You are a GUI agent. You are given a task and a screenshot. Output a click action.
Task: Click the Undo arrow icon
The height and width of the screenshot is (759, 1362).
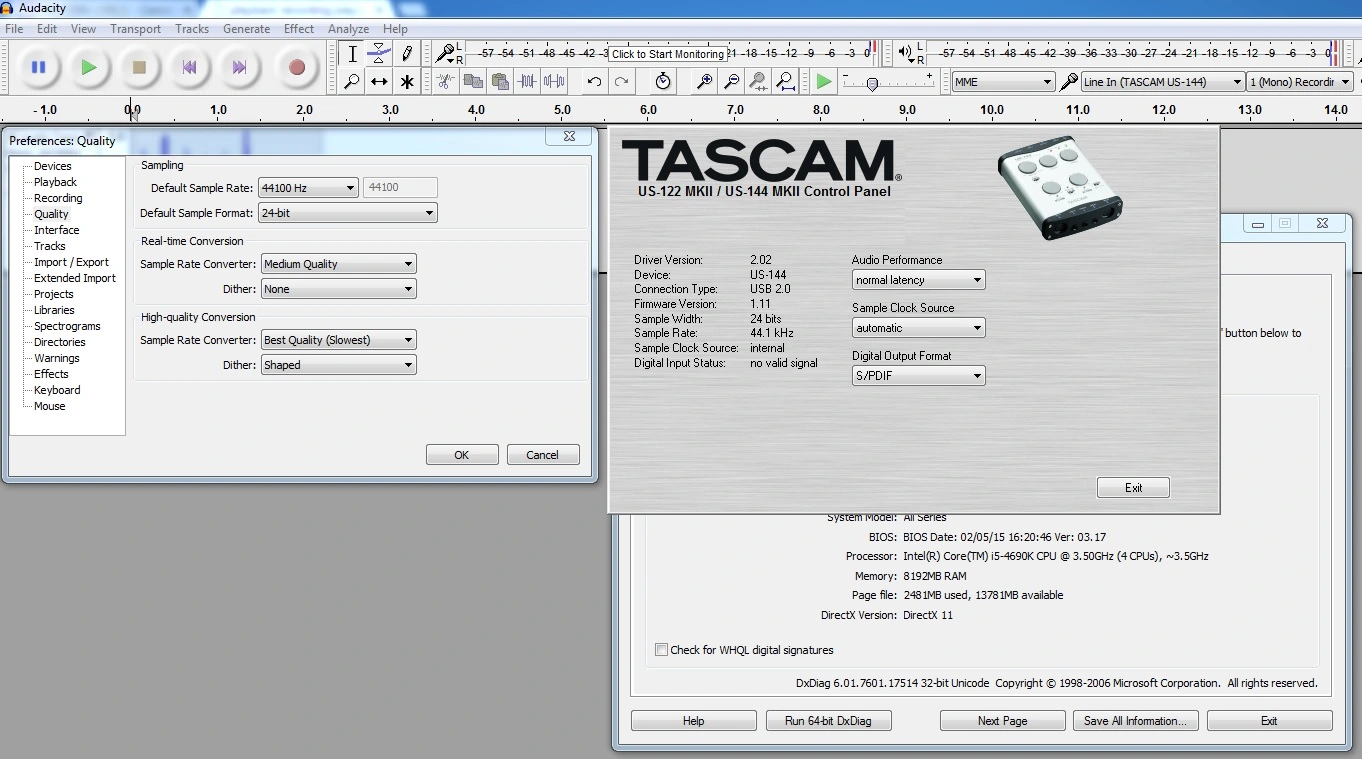[594, 81]
